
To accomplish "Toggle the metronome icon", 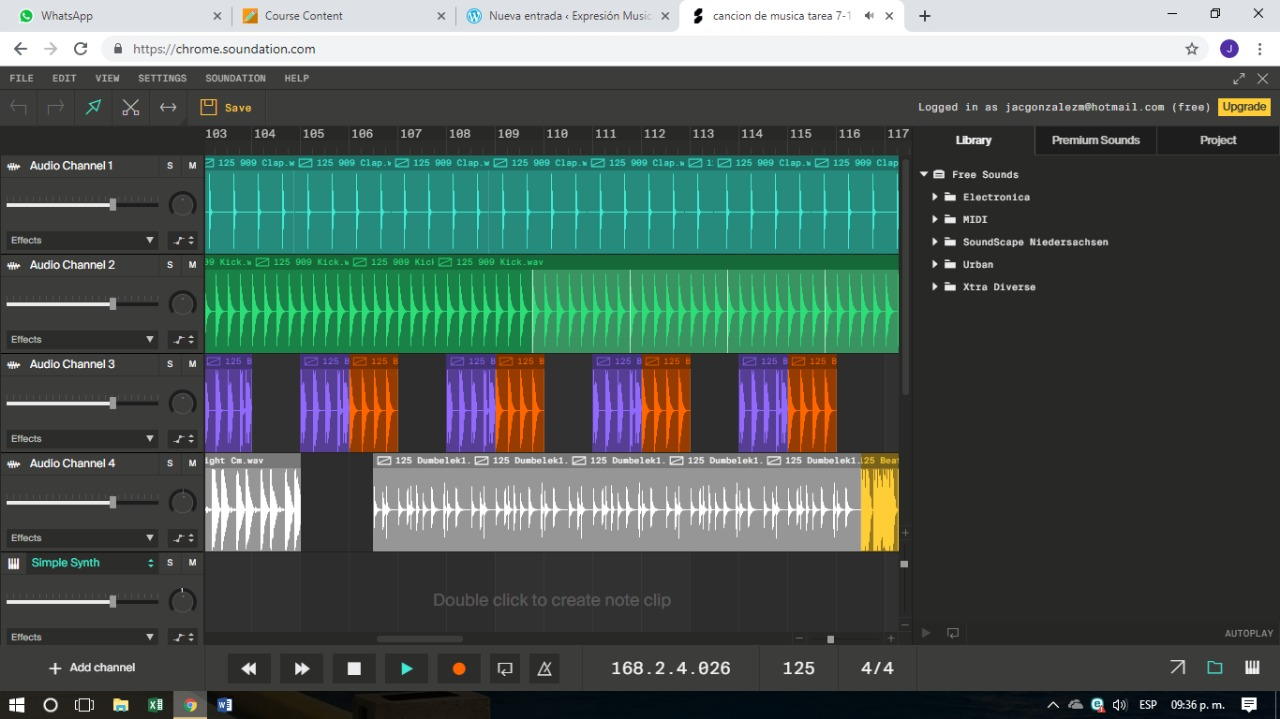I will (x=544, y=669).
